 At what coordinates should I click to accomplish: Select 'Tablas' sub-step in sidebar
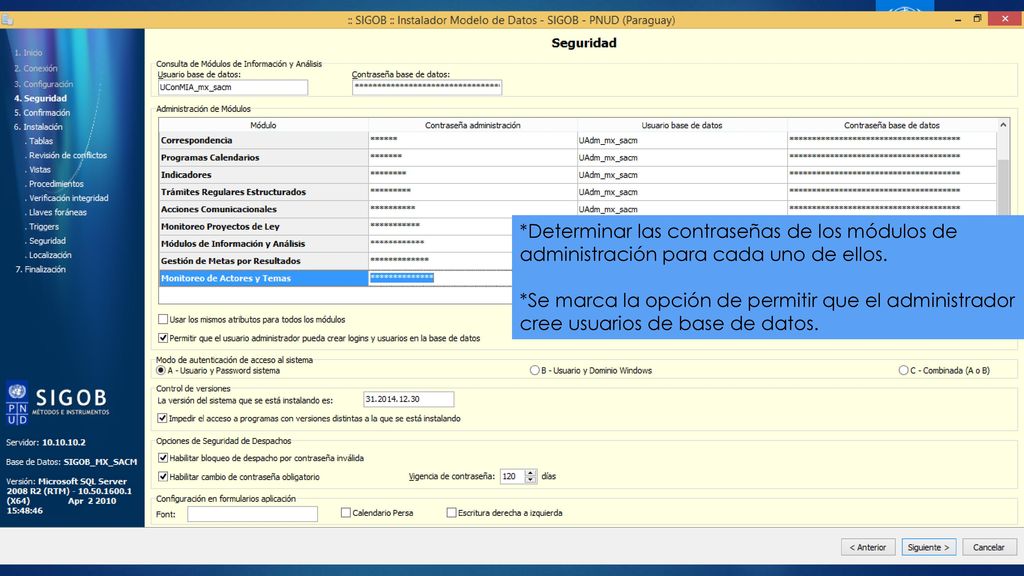39,141
